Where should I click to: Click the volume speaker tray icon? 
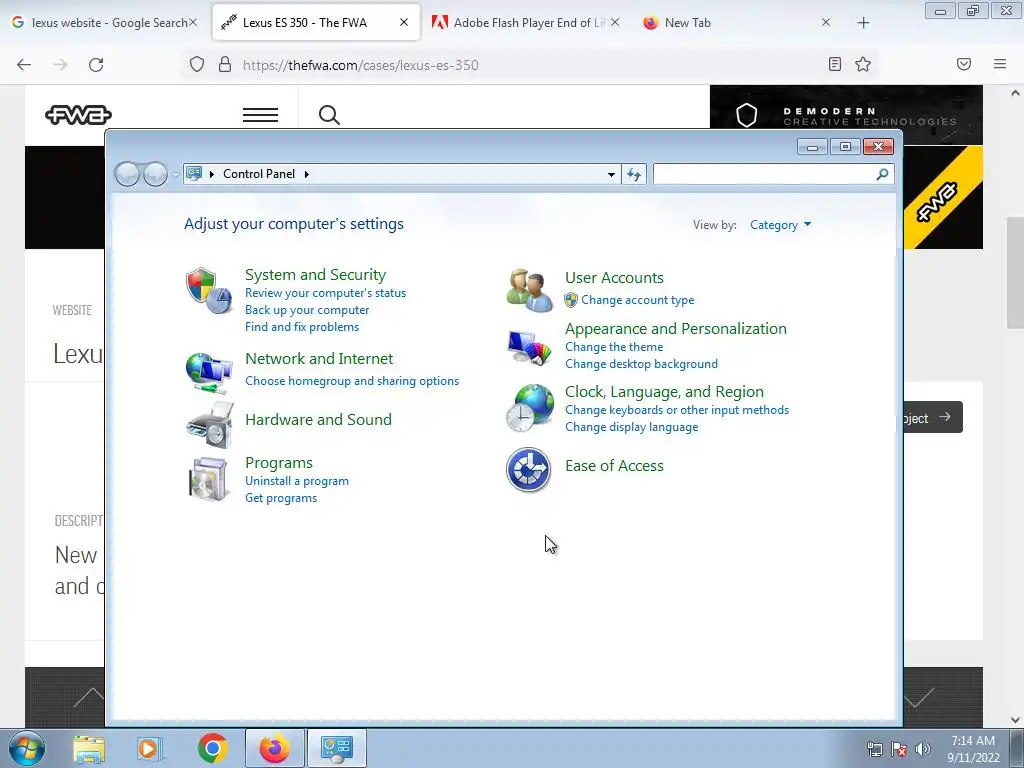923,749
